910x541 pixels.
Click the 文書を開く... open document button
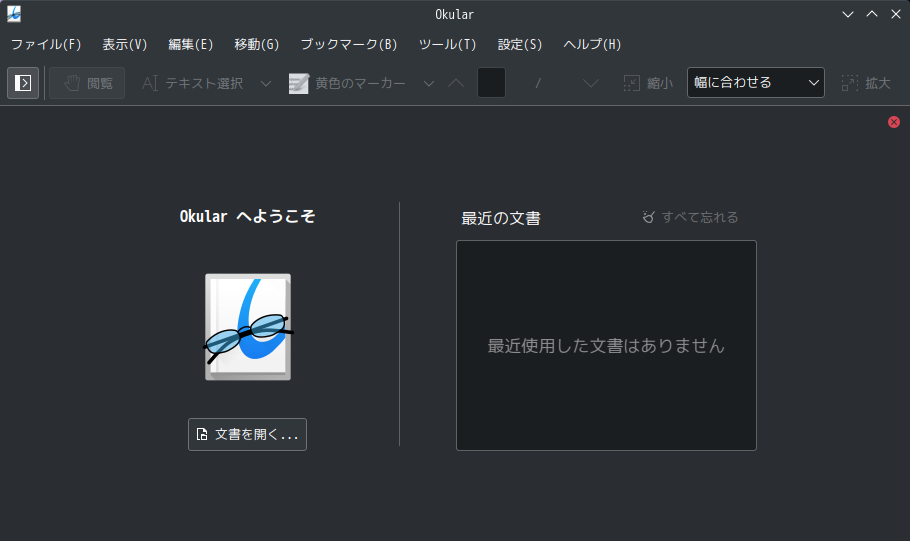[x=247, y=434]
